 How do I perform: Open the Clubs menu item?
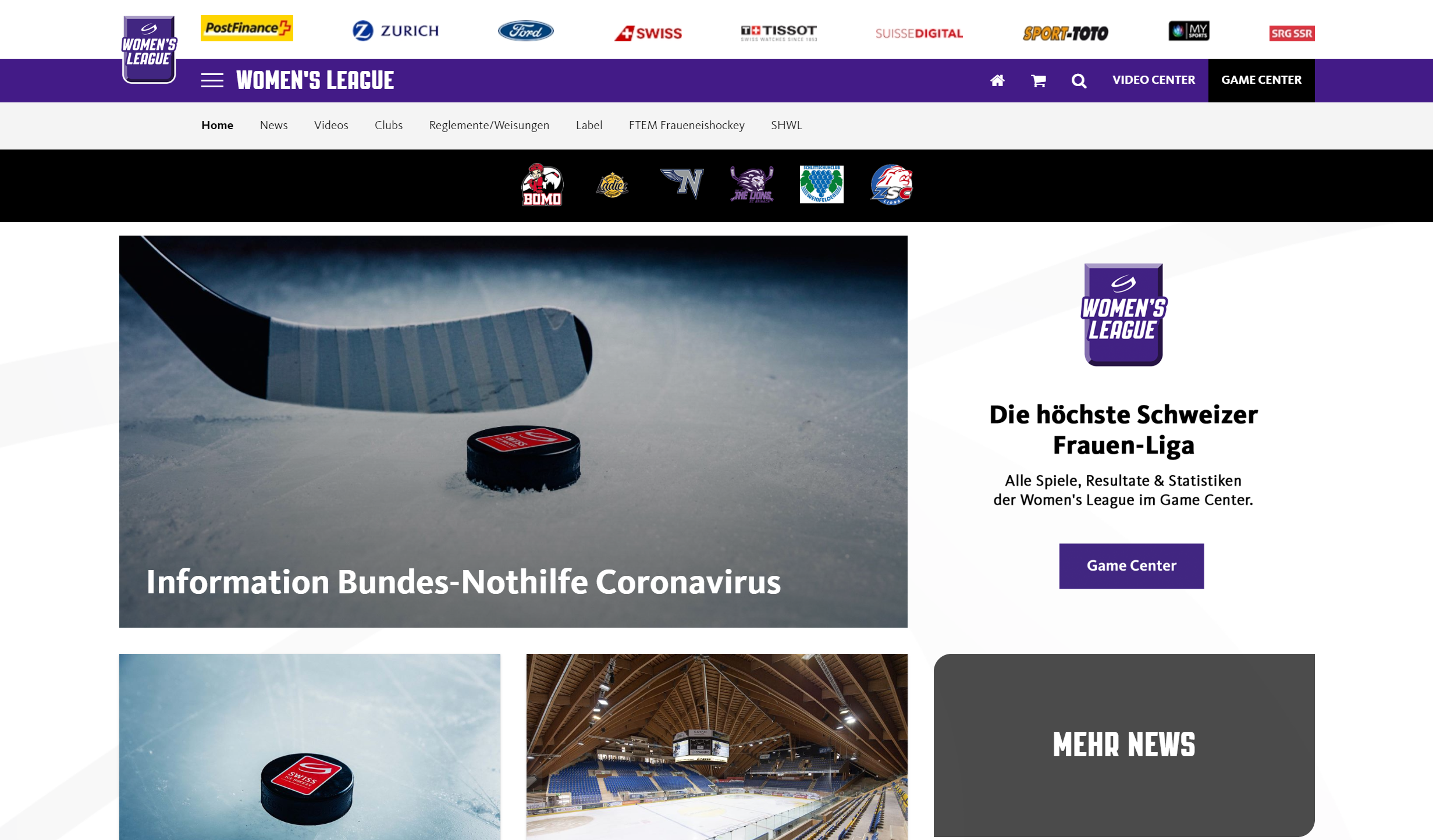[389, 125]
